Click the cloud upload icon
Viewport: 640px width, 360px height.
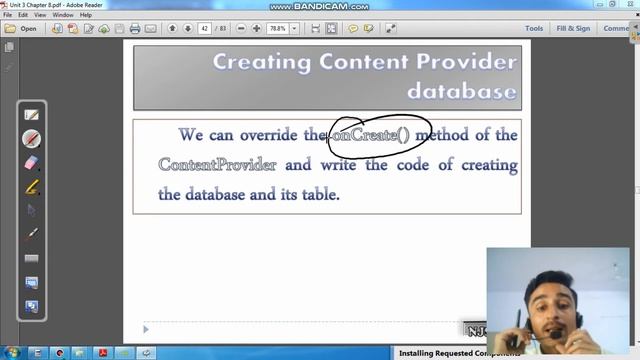click(104, 29)
